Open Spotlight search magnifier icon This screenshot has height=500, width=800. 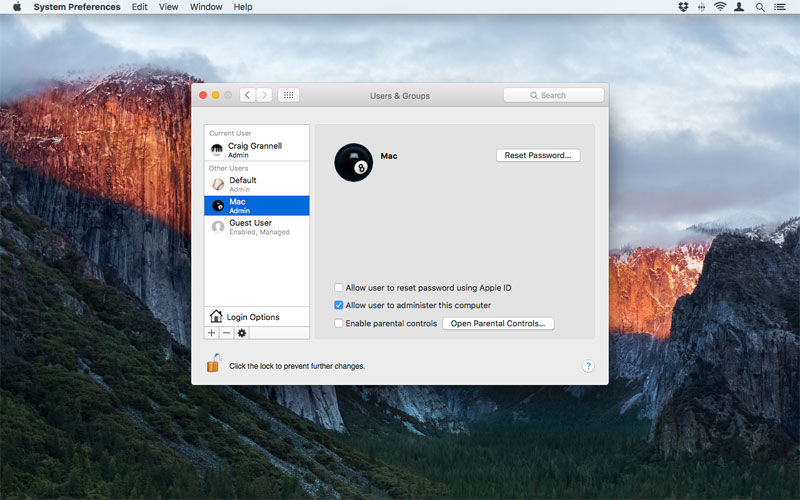760,7
